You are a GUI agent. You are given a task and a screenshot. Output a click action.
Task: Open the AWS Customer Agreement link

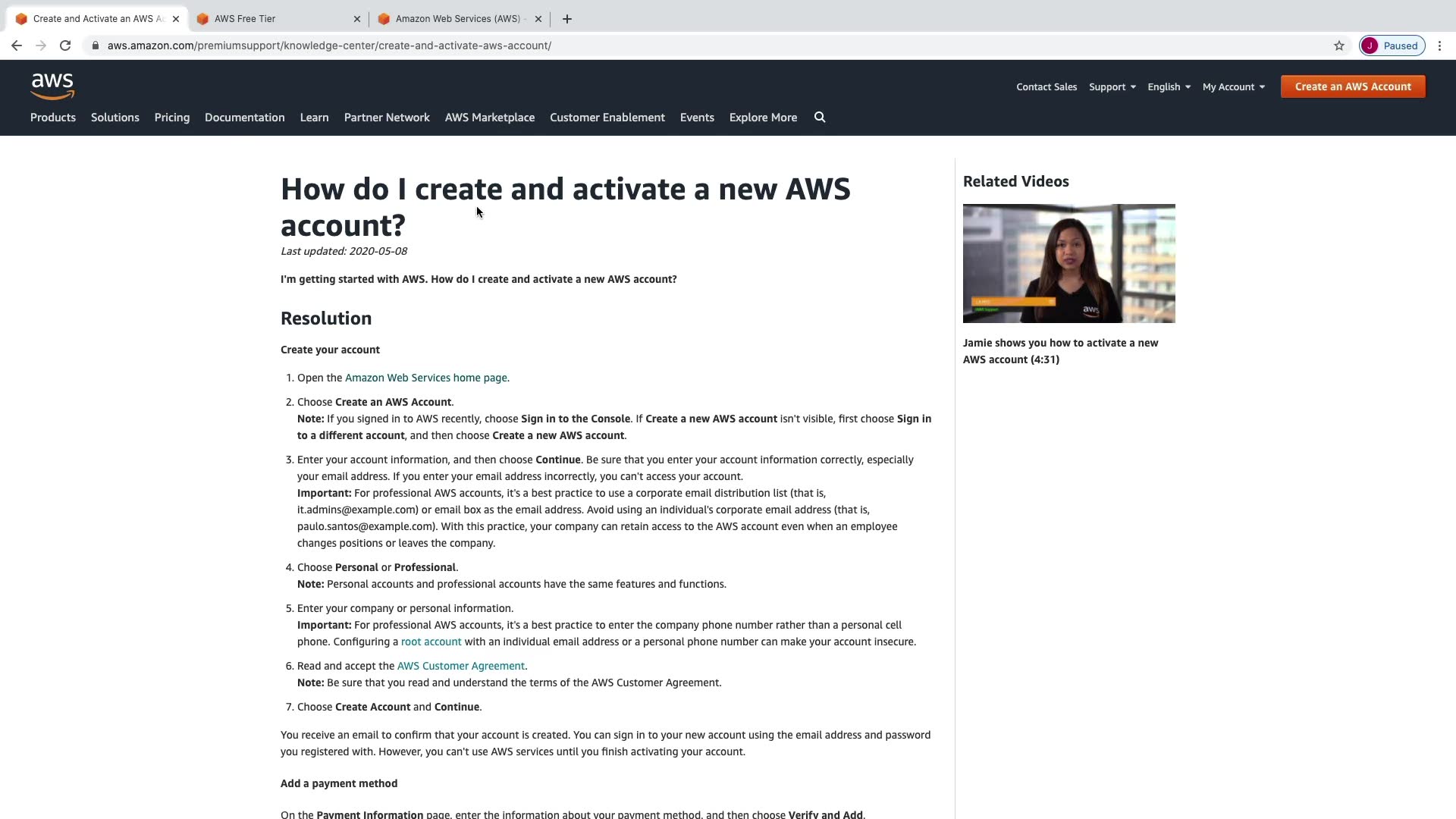[x=461, y=666]
